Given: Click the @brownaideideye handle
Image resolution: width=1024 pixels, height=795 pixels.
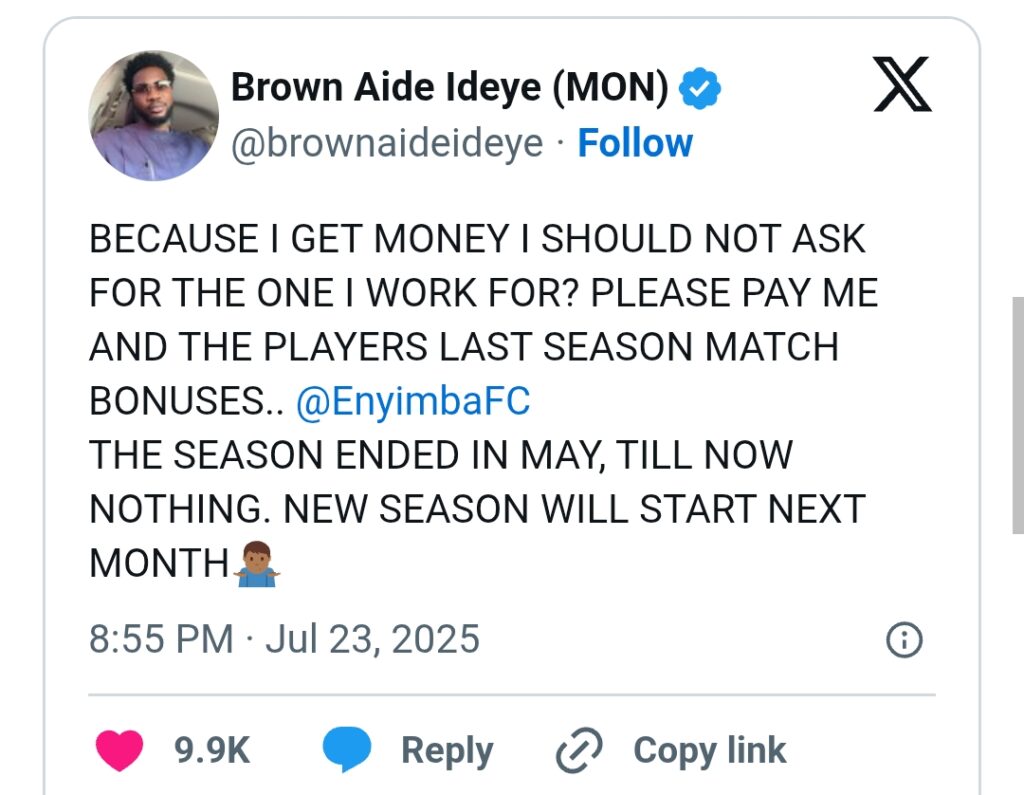Looking at the screenshot, I should tap(387, 143).
